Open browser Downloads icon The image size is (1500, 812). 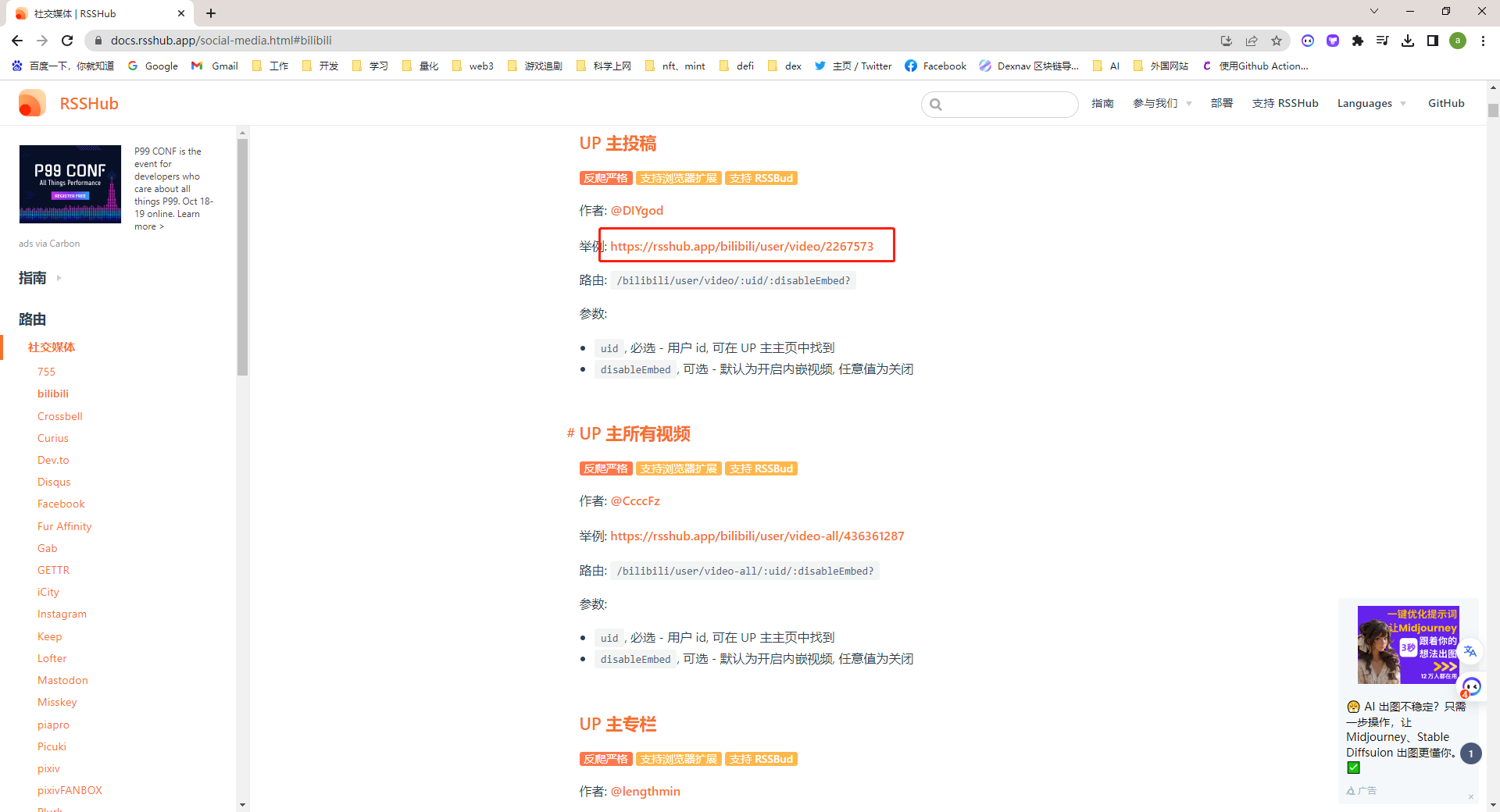click(x=1408, y=41)
